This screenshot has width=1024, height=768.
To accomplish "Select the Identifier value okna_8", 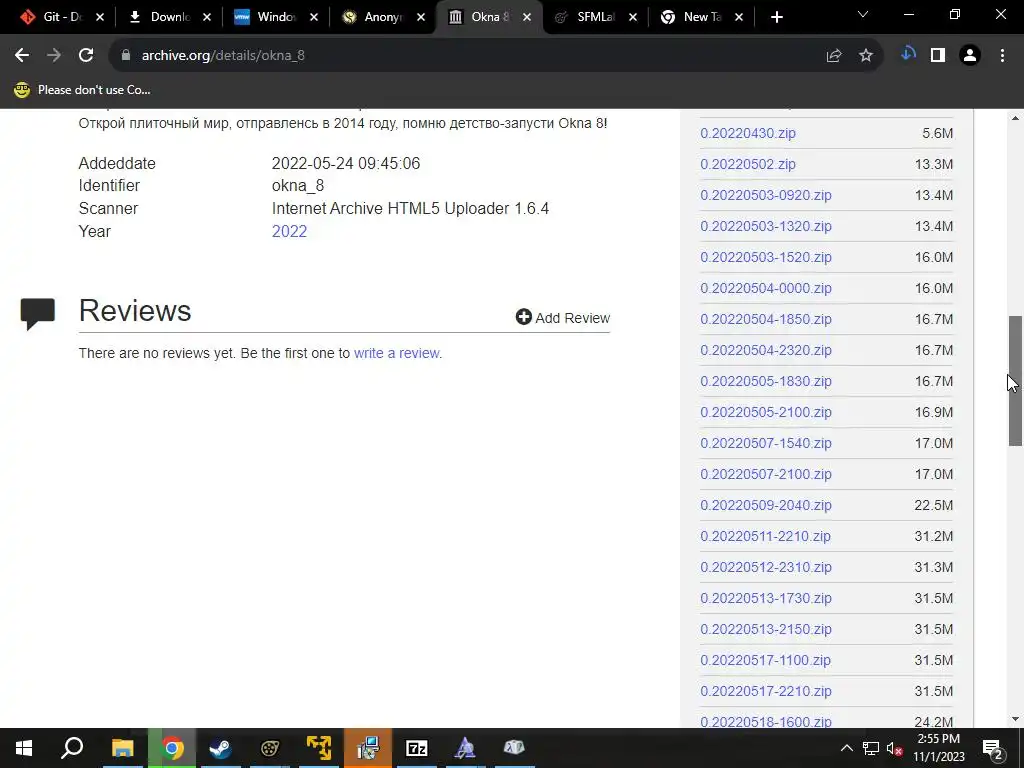I will tap(298, 185).
